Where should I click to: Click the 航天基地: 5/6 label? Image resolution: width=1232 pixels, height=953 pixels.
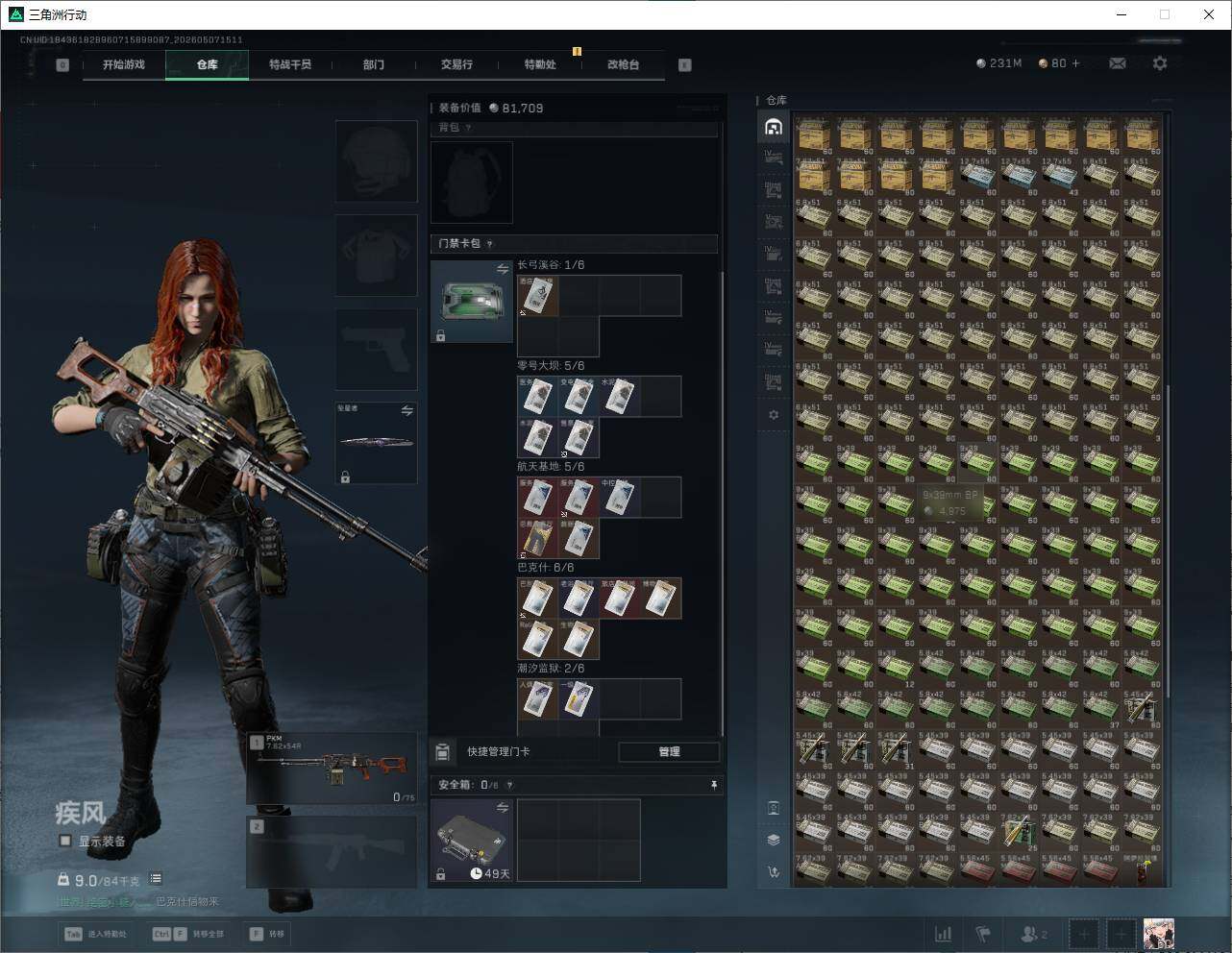[x=551, y=466]
